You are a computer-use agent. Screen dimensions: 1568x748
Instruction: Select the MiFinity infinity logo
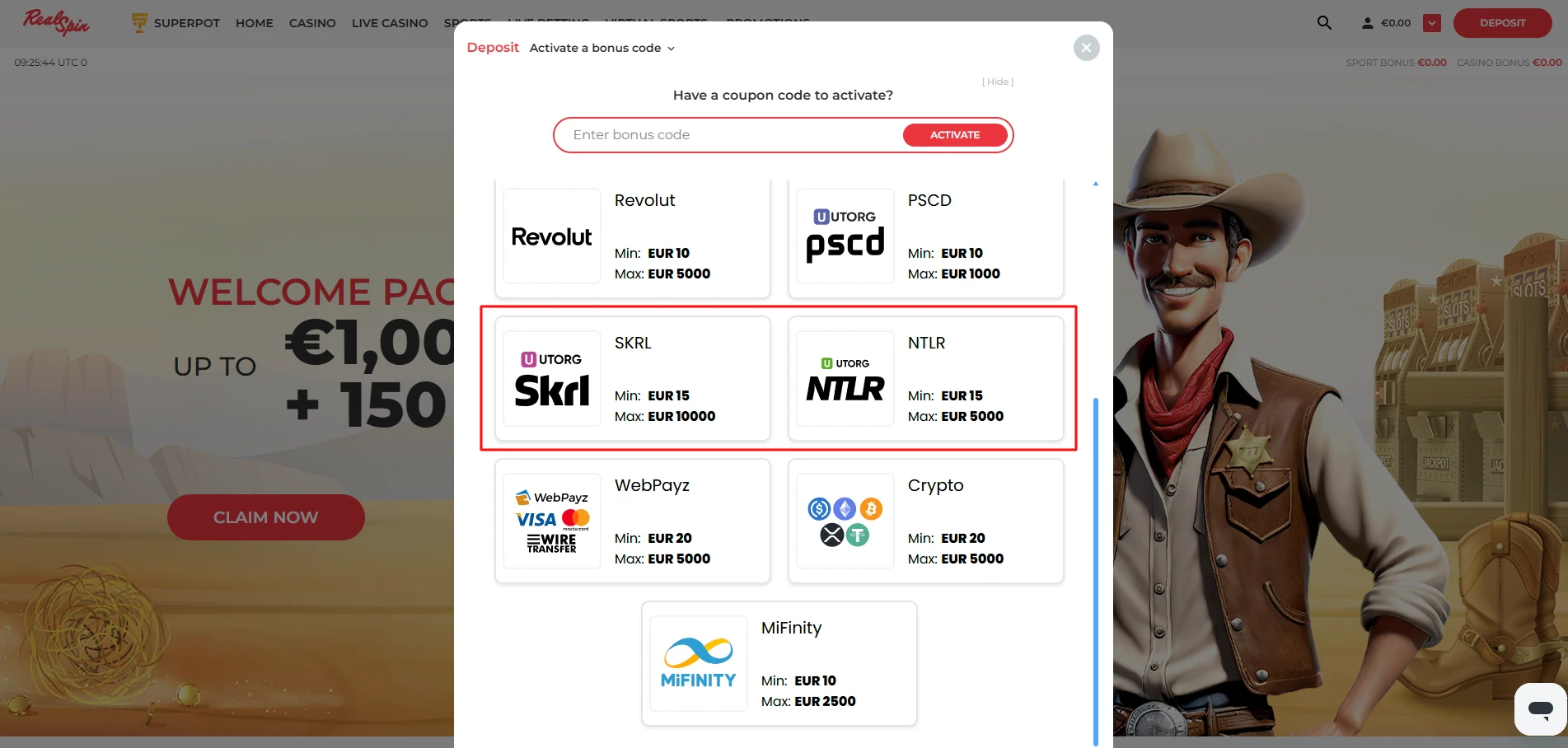coord(698,664)
